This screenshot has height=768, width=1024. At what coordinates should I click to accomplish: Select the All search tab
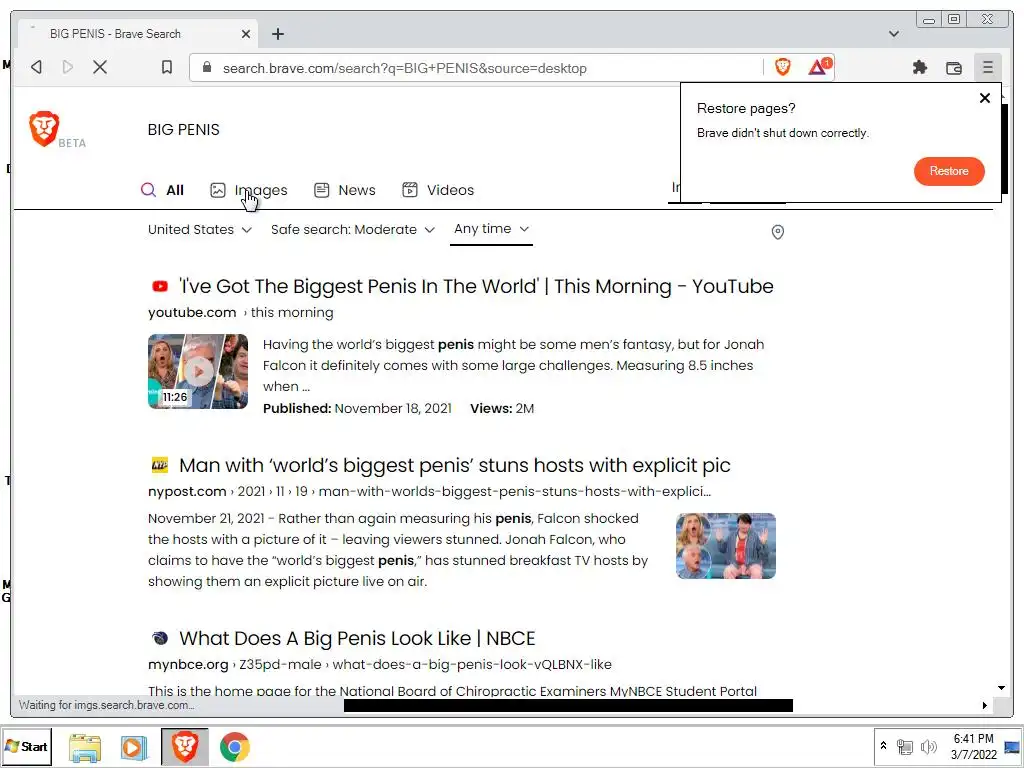coord(163,190)
